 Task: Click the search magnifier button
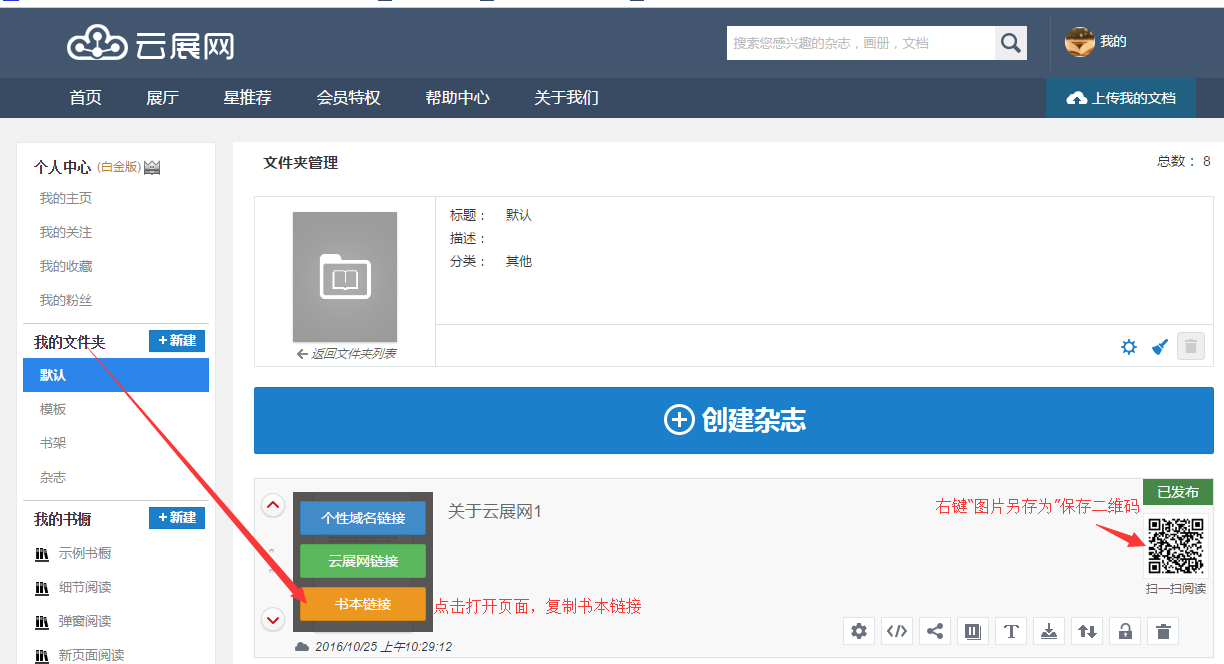pos(1011,43)
